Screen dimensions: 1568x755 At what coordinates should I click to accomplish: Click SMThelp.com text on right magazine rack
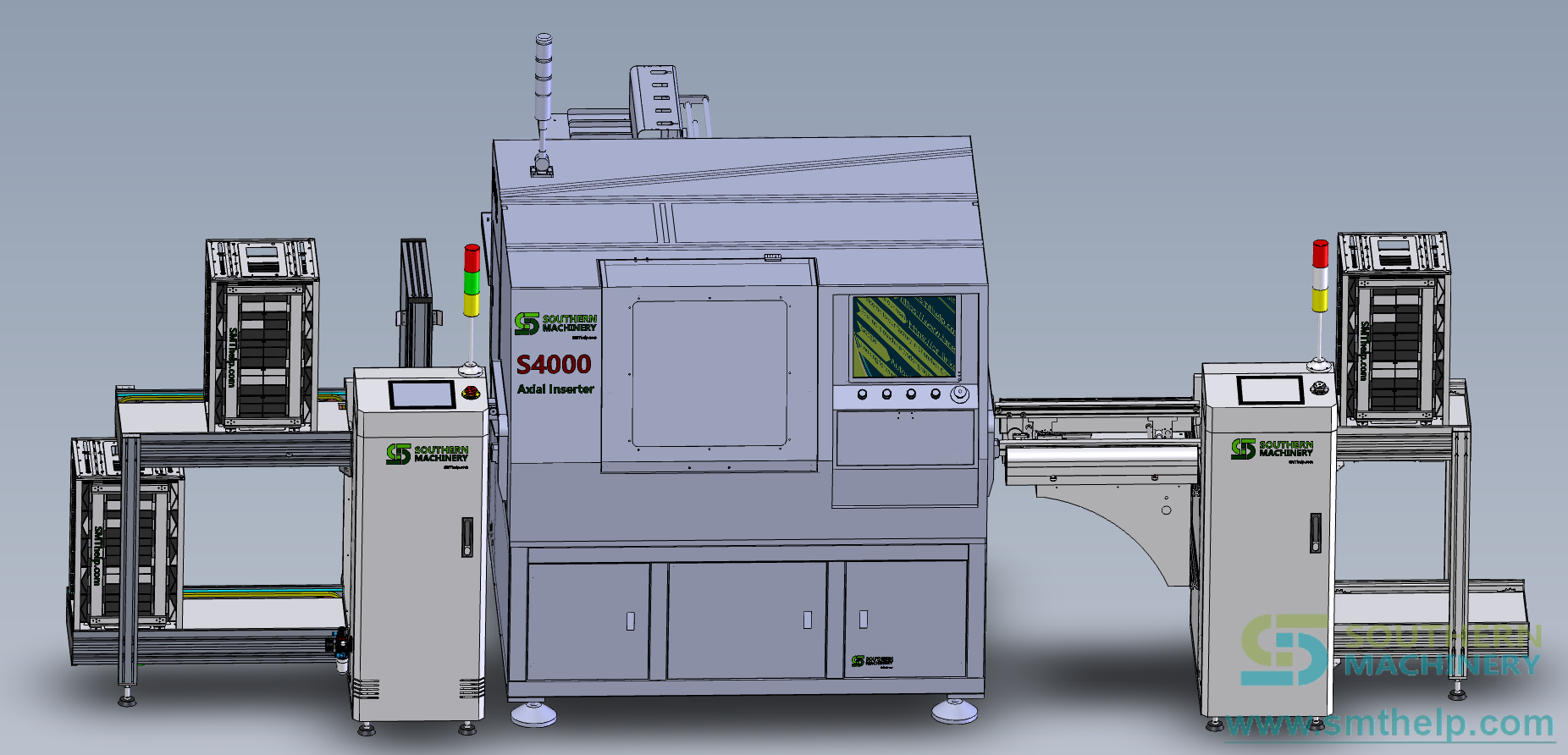[x=1364, y=351]
